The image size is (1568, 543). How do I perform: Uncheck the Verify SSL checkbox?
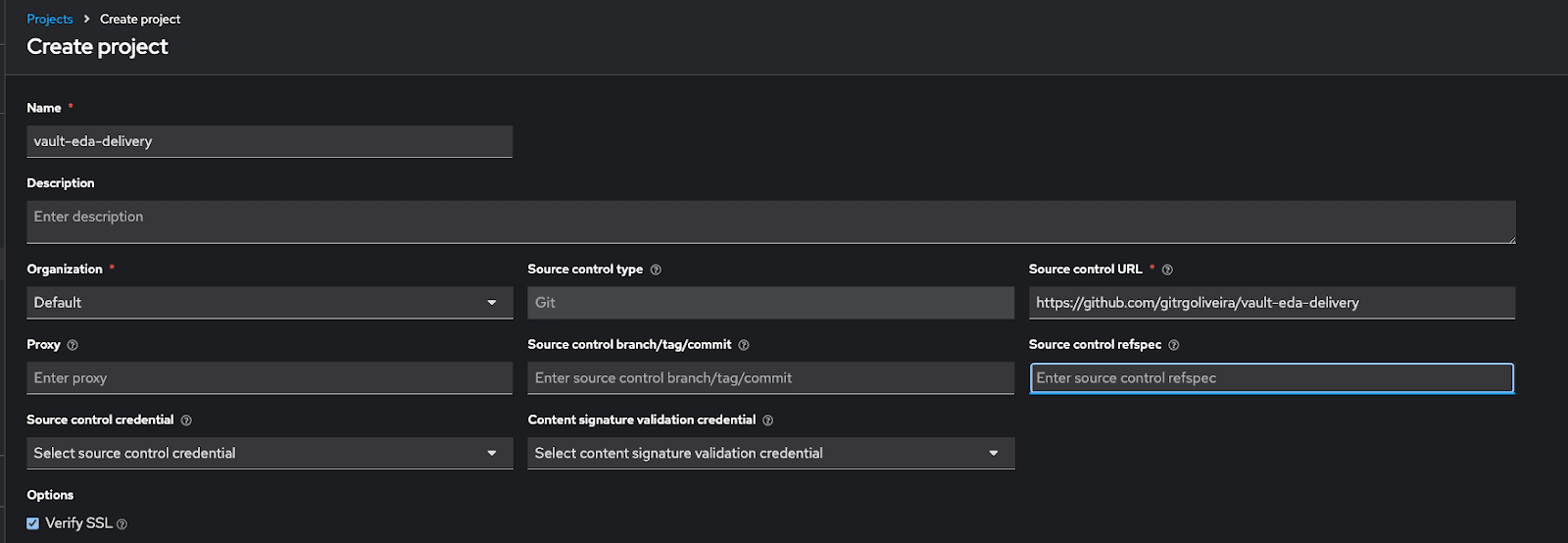click(x=33, y=523)
